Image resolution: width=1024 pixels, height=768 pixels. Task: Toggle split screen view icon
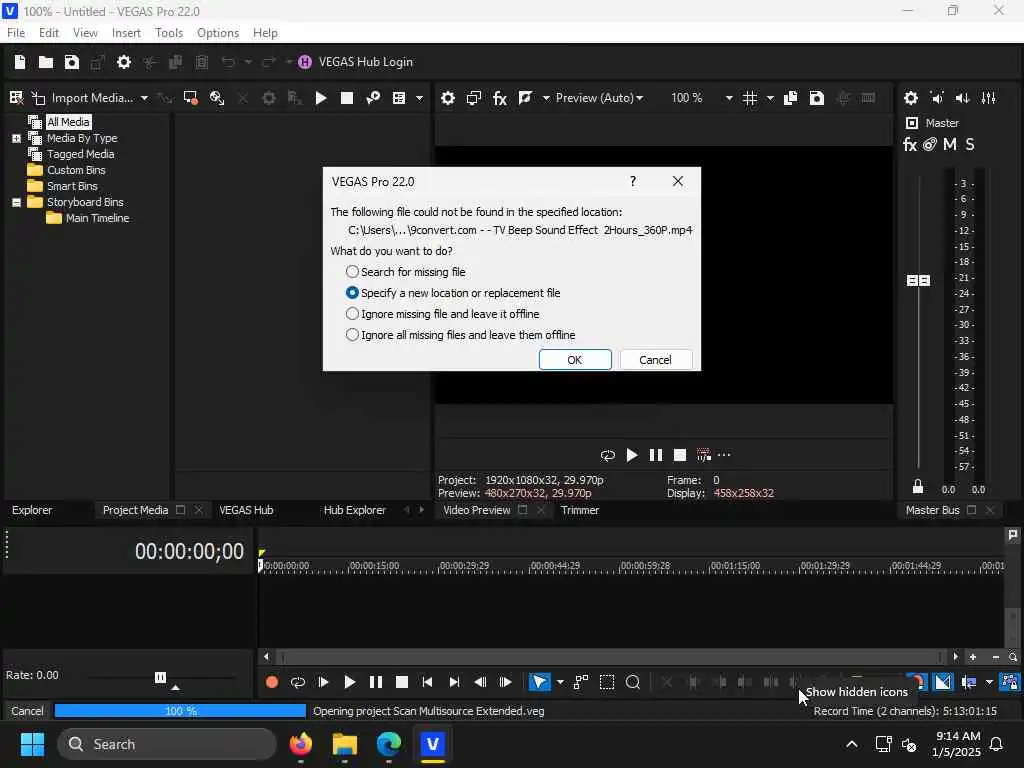pos(525,98)
